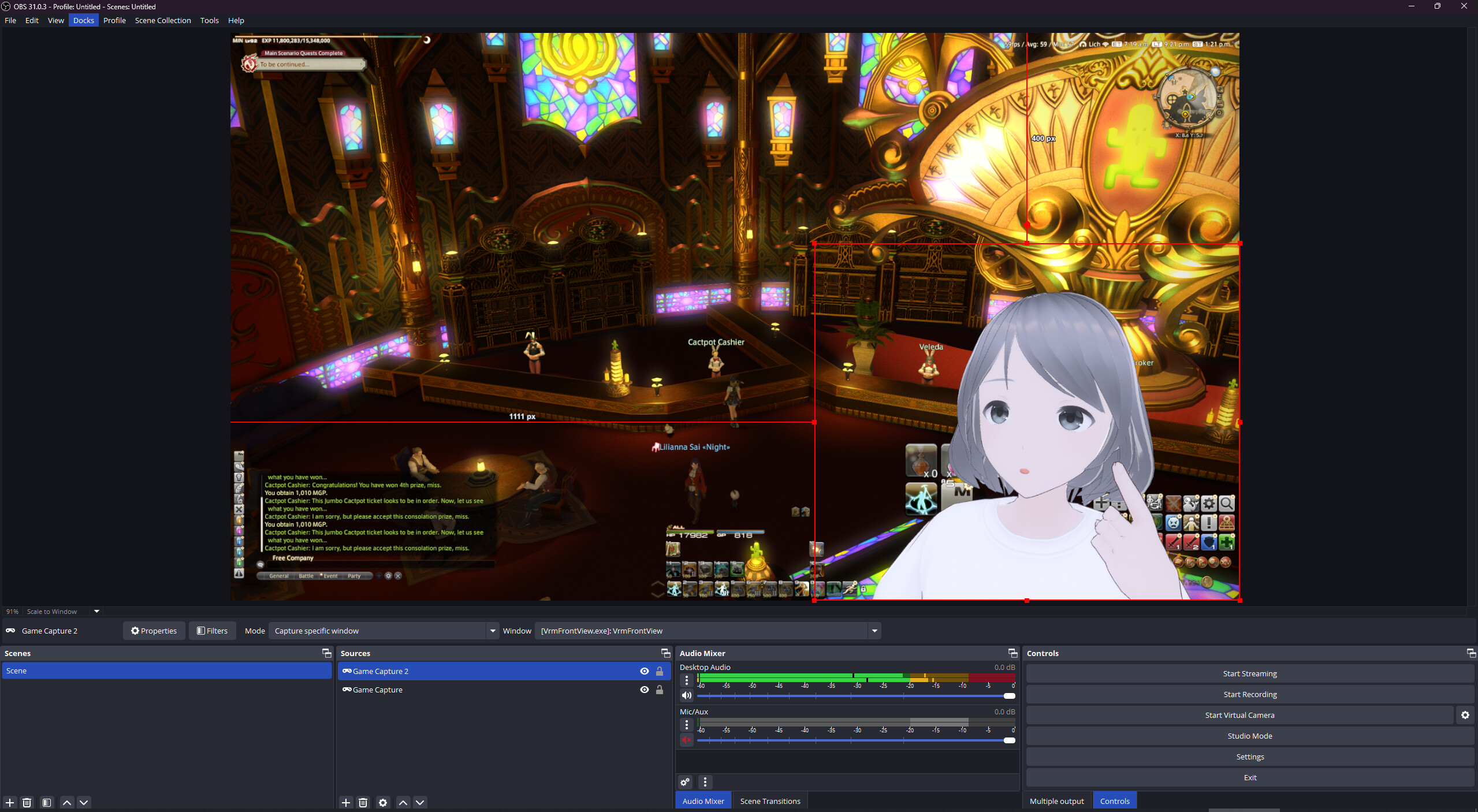1478x812 pixels.
Task: Move Game Capture 2 up with the arrow icon
Action: point(403,802)
